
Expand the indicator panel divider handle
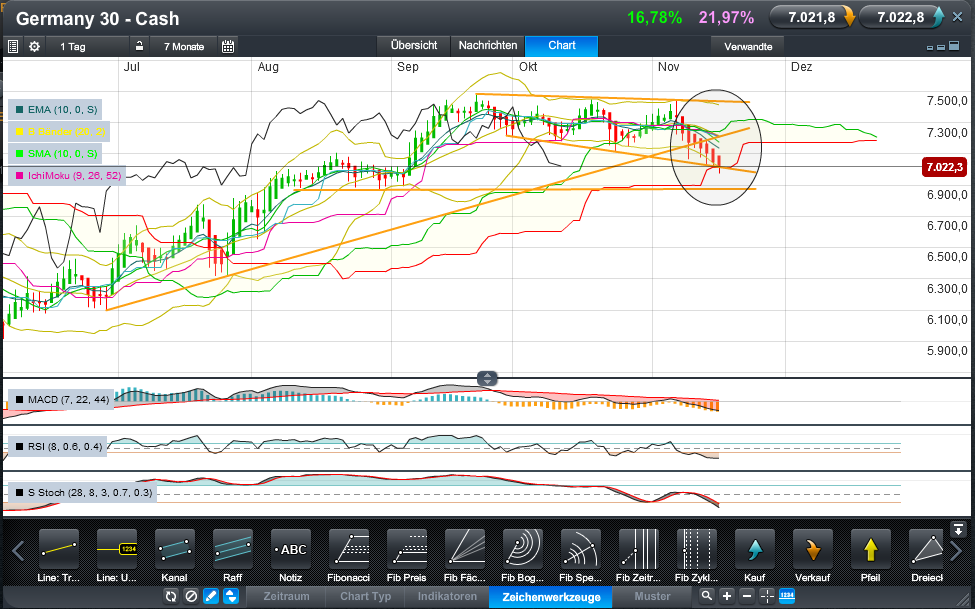(487, 378)
